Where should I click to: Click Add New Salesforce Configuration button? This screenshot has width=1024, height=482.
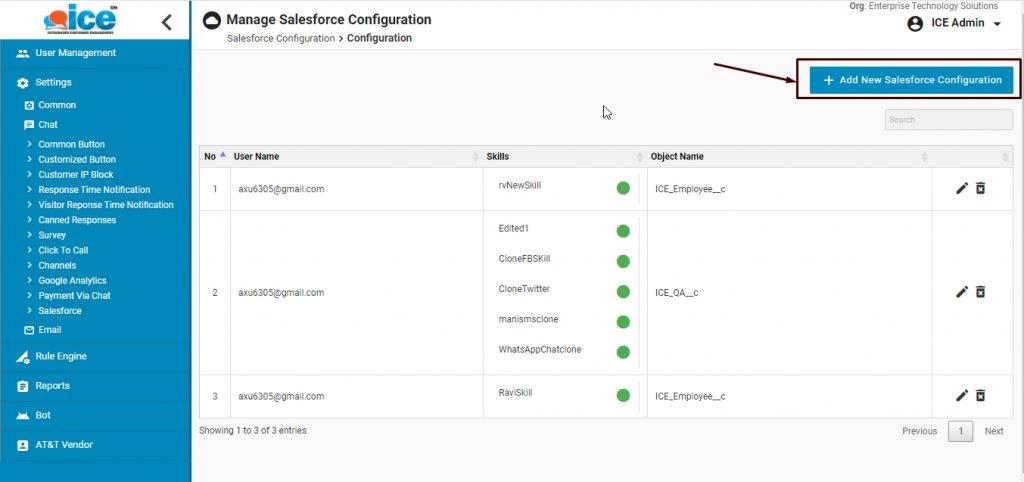pos(910,80)
